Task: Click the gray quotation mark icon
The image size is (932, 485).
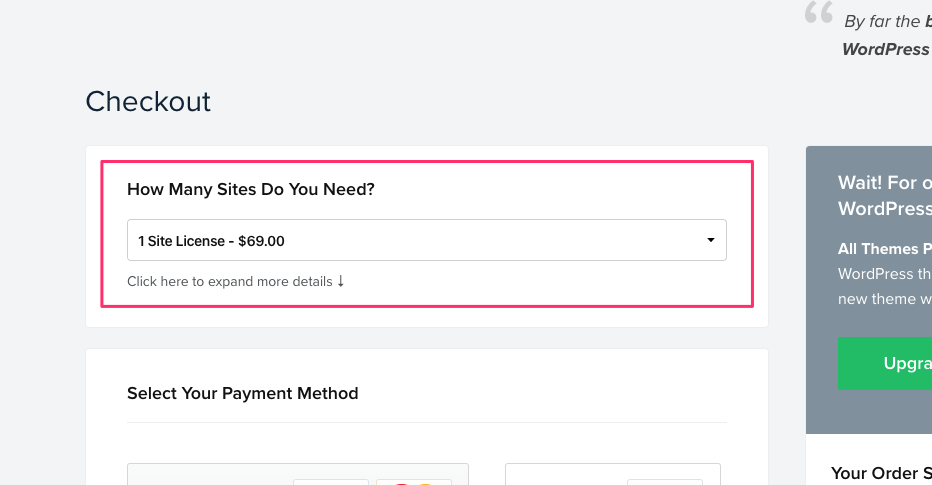Action: (x=819, y=12)
